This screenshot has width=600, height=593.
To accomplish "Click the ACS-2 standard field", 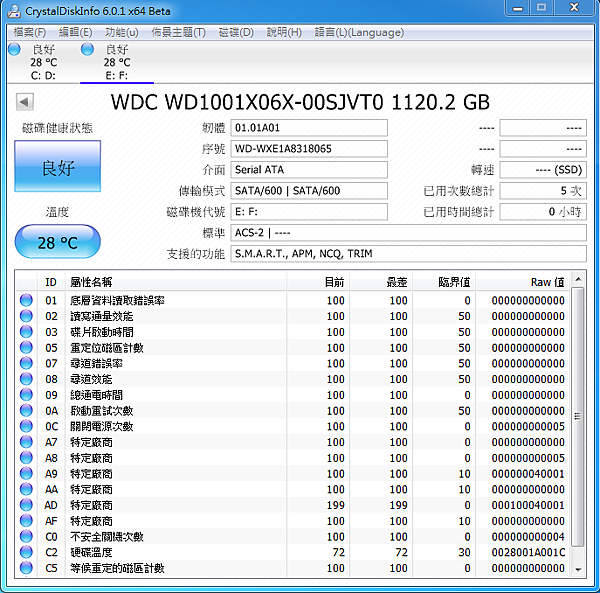I will [408, 233].
